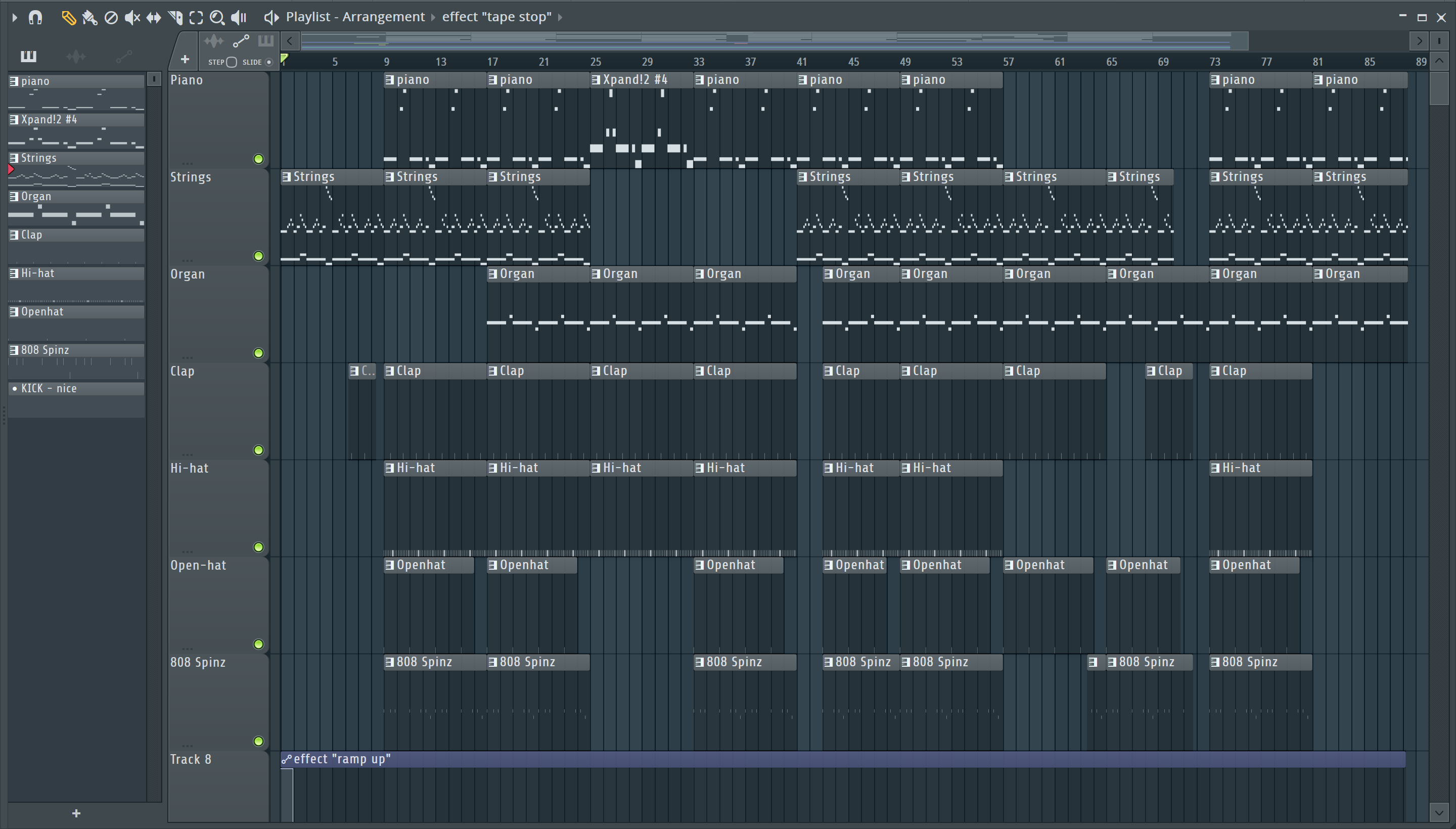The height and width of the screenshot is (829, 1456).
Task: Enable the STEP checkbox
Action: click(231, 62)
